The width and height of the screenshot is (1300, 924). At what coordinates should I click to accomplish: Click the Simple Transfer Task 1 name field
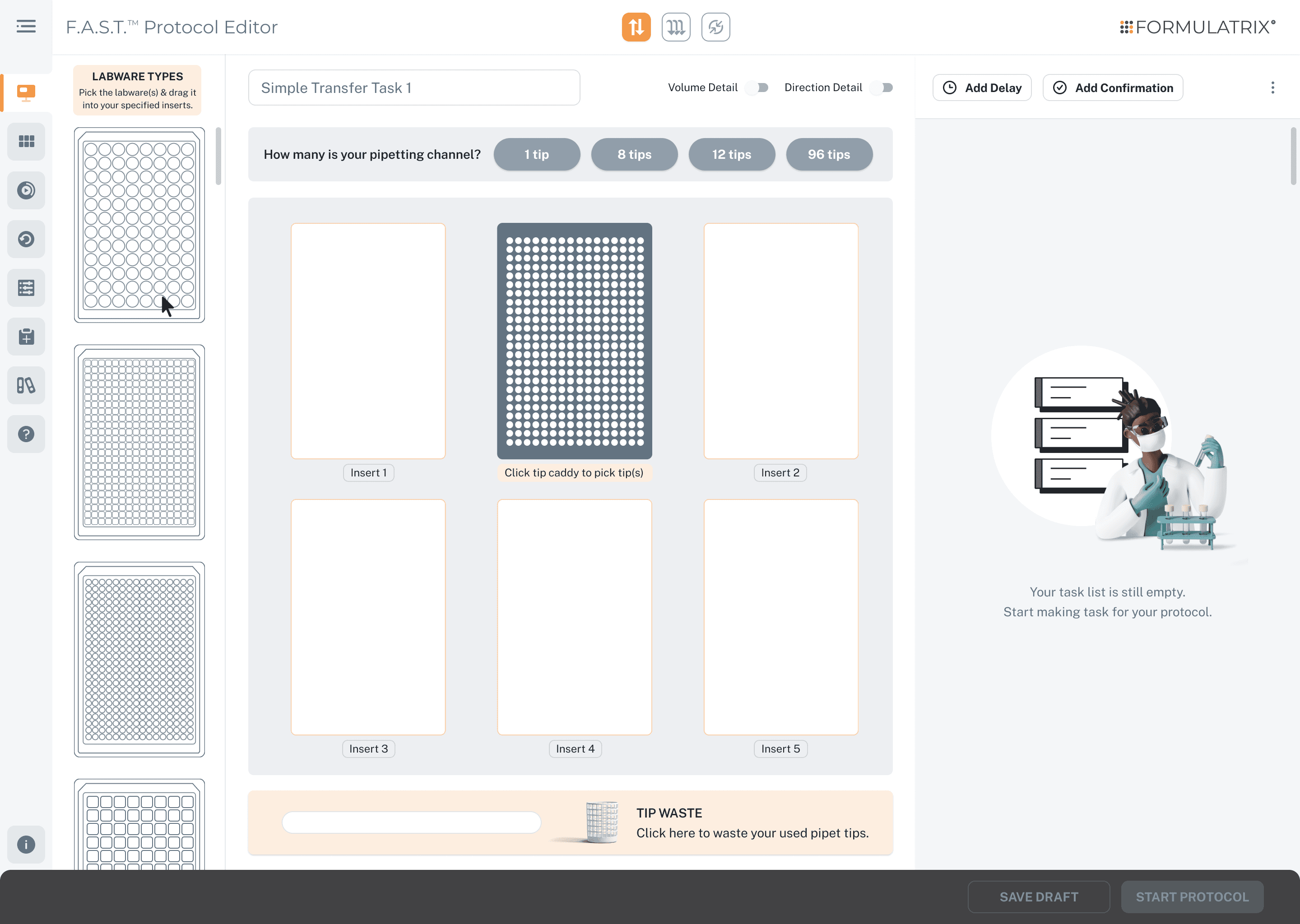click(414, 88)
